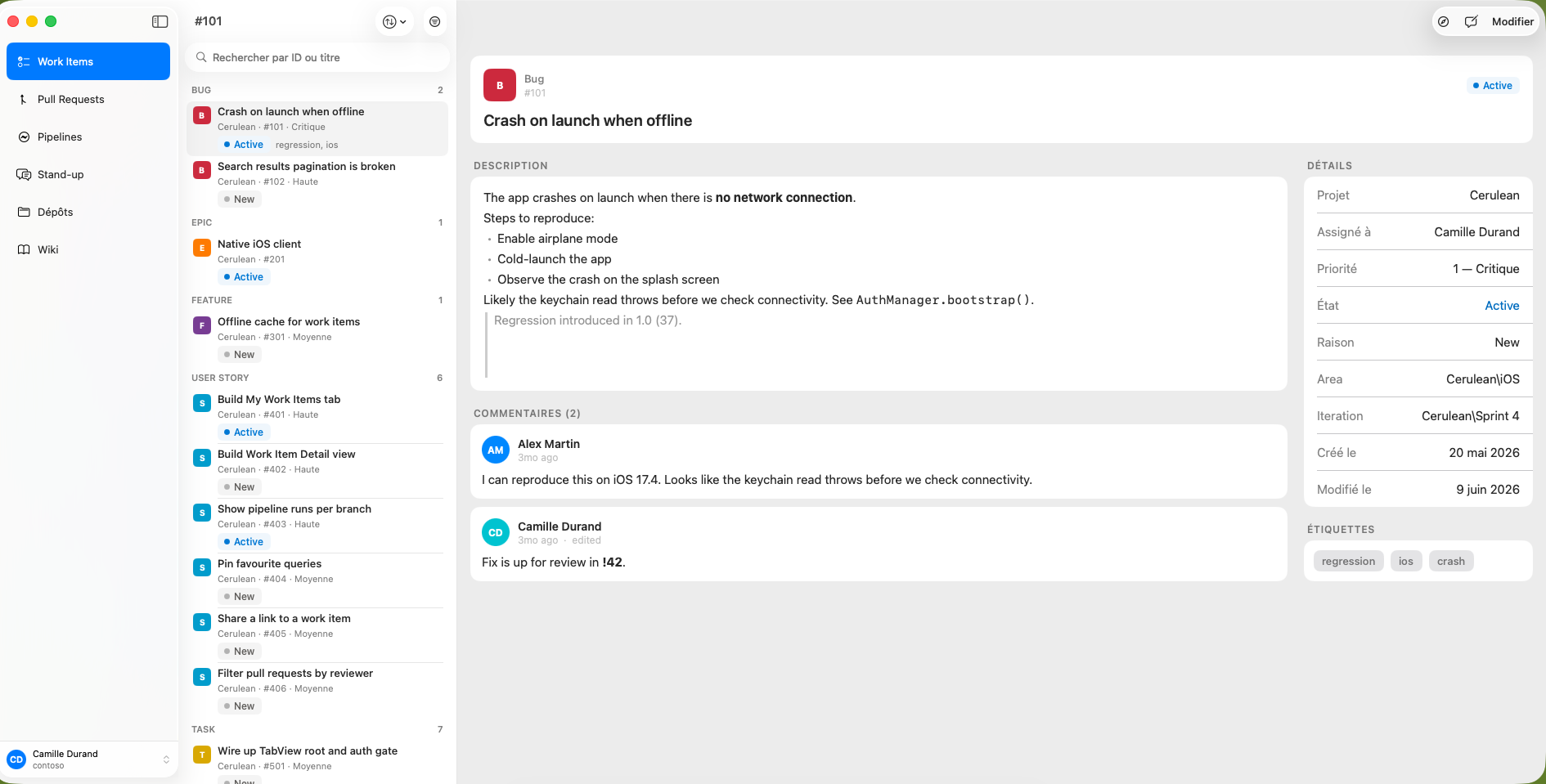Screen dimensions: 1546x784
Task: Click the Stand-up chat icon
Action: point(24,174)
